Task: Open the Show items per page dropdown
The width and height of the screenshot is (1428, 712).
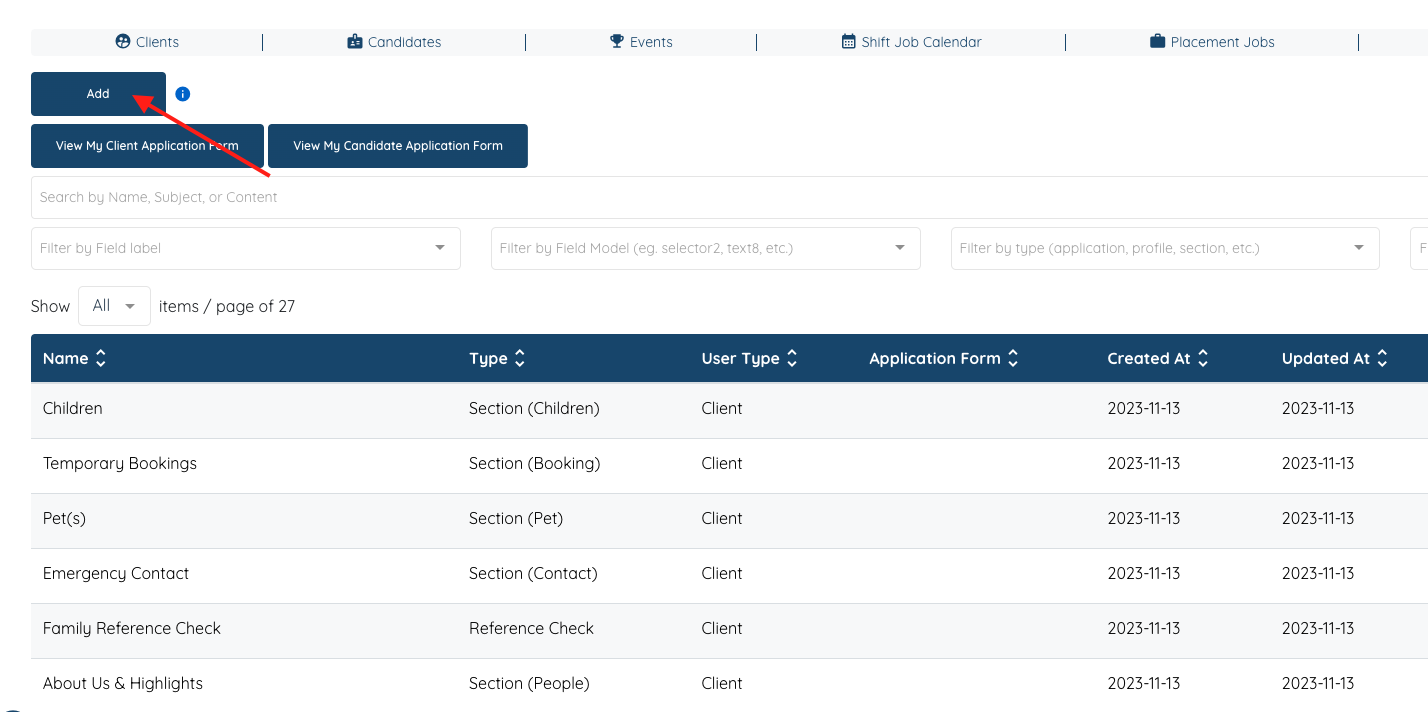Action: (113, 305)
